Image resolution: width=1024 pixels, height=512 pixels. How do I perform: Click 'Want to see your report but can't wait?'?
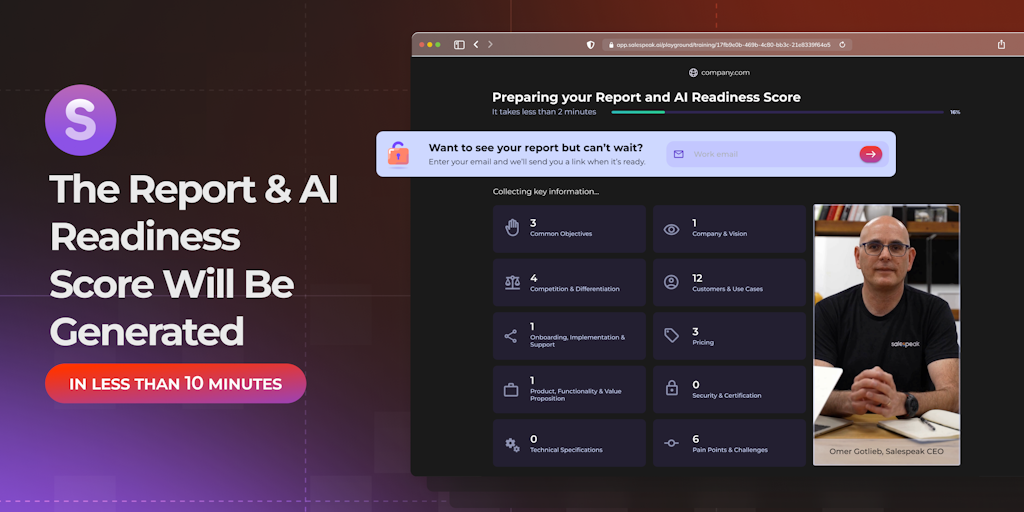coord(536,148)
